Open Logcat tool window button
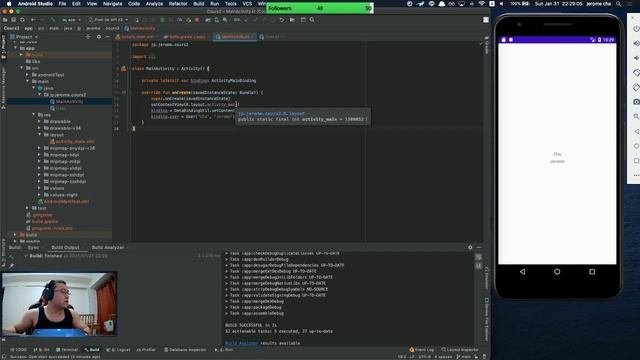 tap(118, 350)
